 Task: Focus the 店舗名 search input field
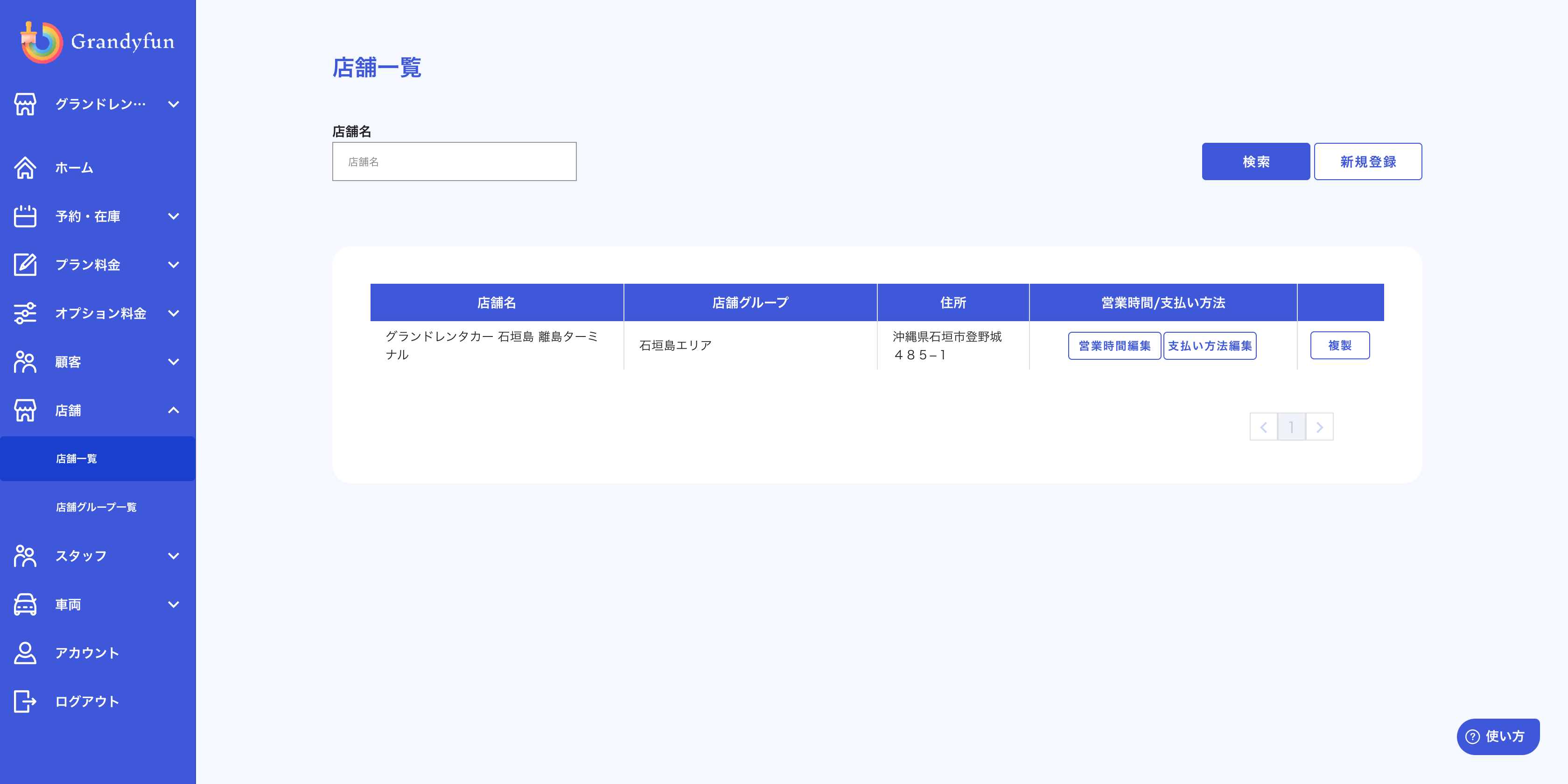[454, 161]
